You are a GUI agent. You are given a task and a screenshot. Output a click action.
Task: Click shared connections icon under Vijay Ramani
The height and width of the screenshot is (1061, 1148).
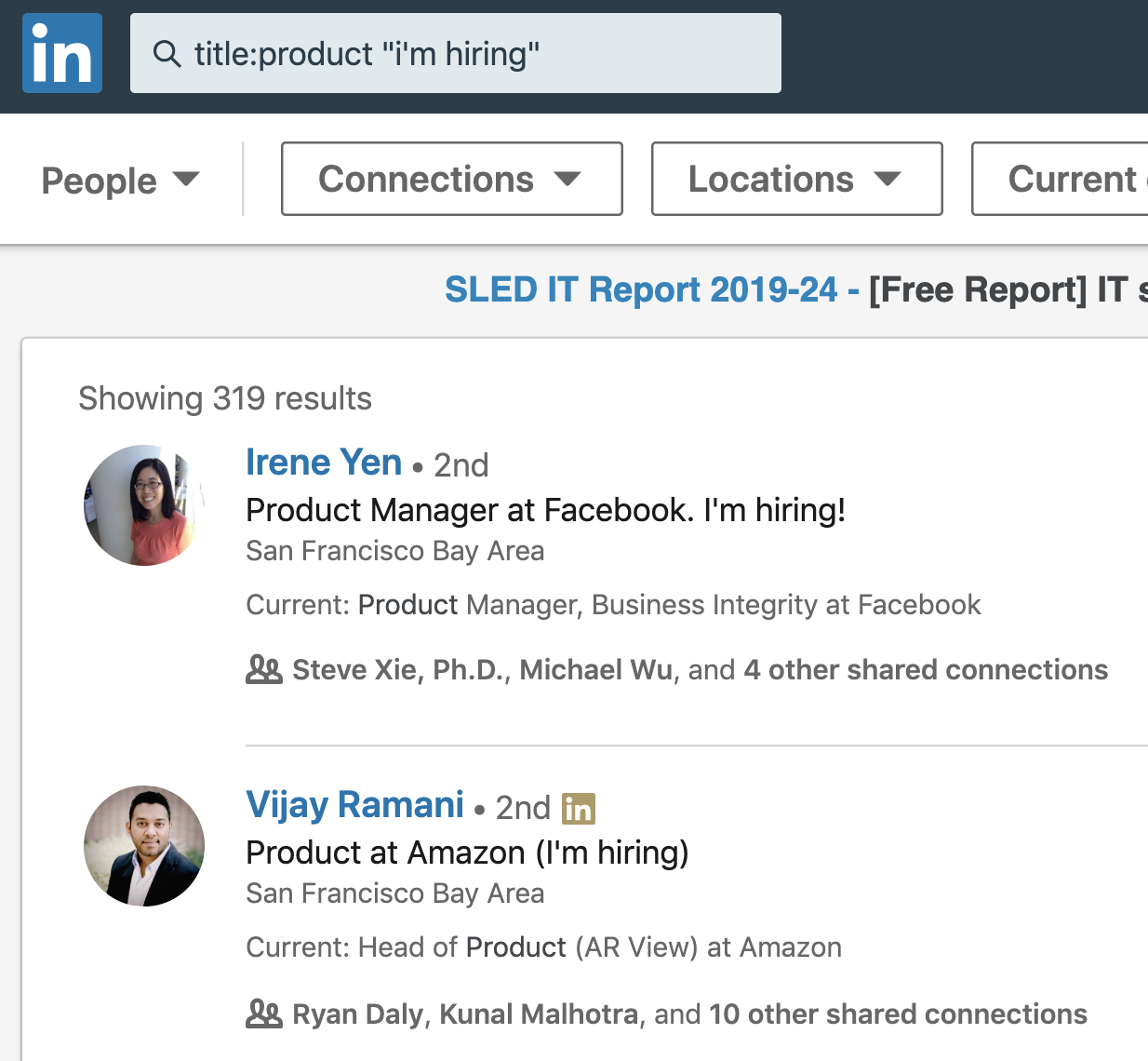click(264, 1014)
